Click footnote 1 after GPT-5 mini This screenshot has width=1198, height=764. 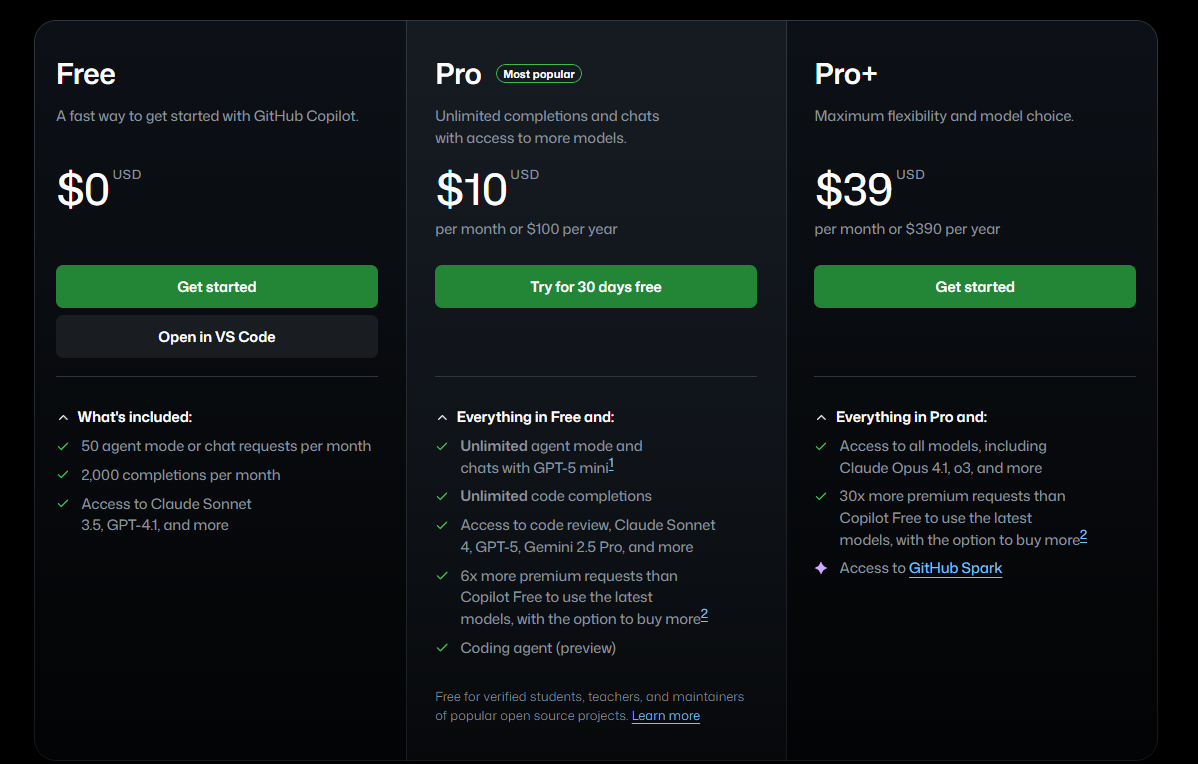click(x=611, y=463)
